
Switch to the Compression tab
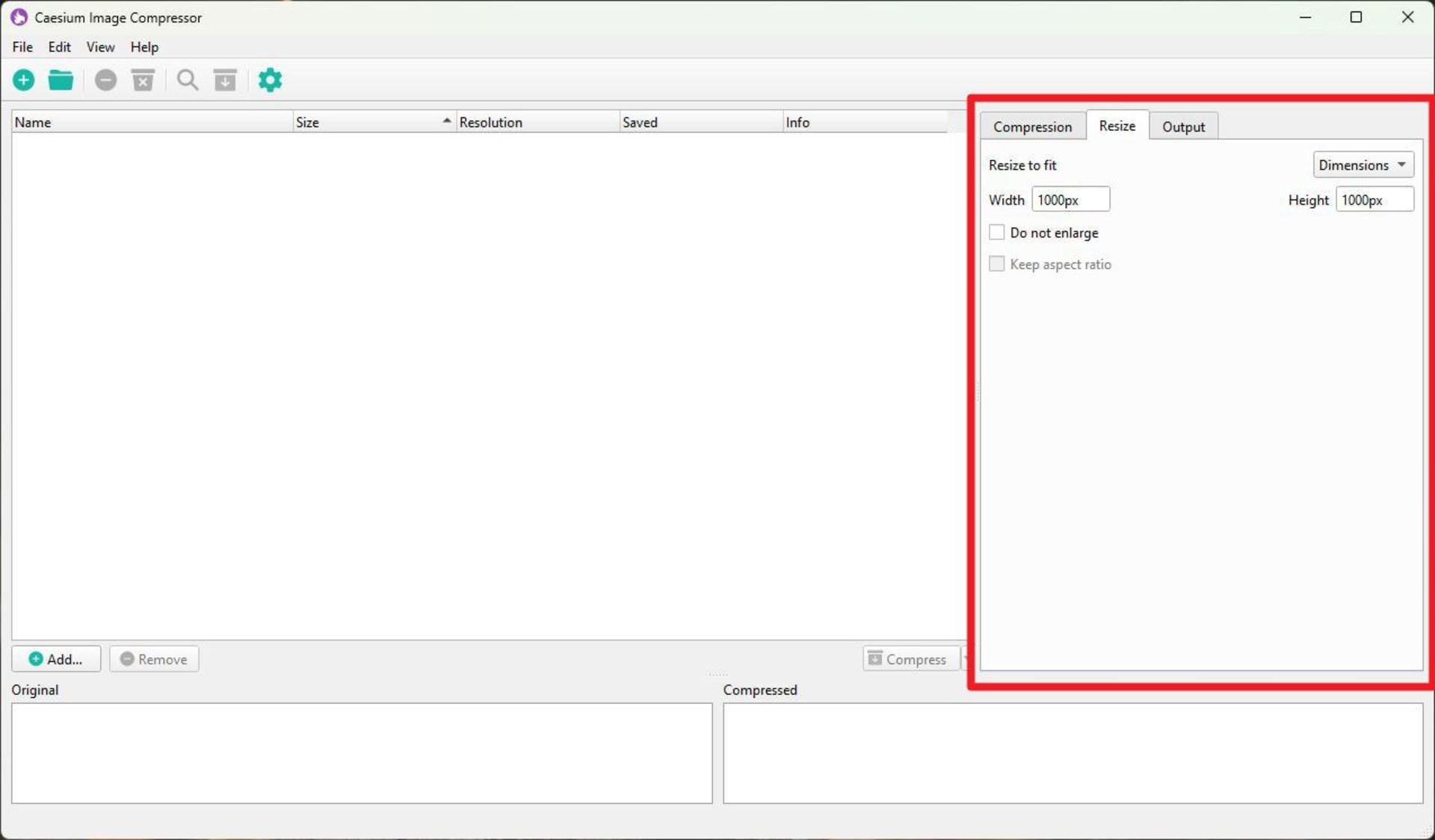point(1032,126)
